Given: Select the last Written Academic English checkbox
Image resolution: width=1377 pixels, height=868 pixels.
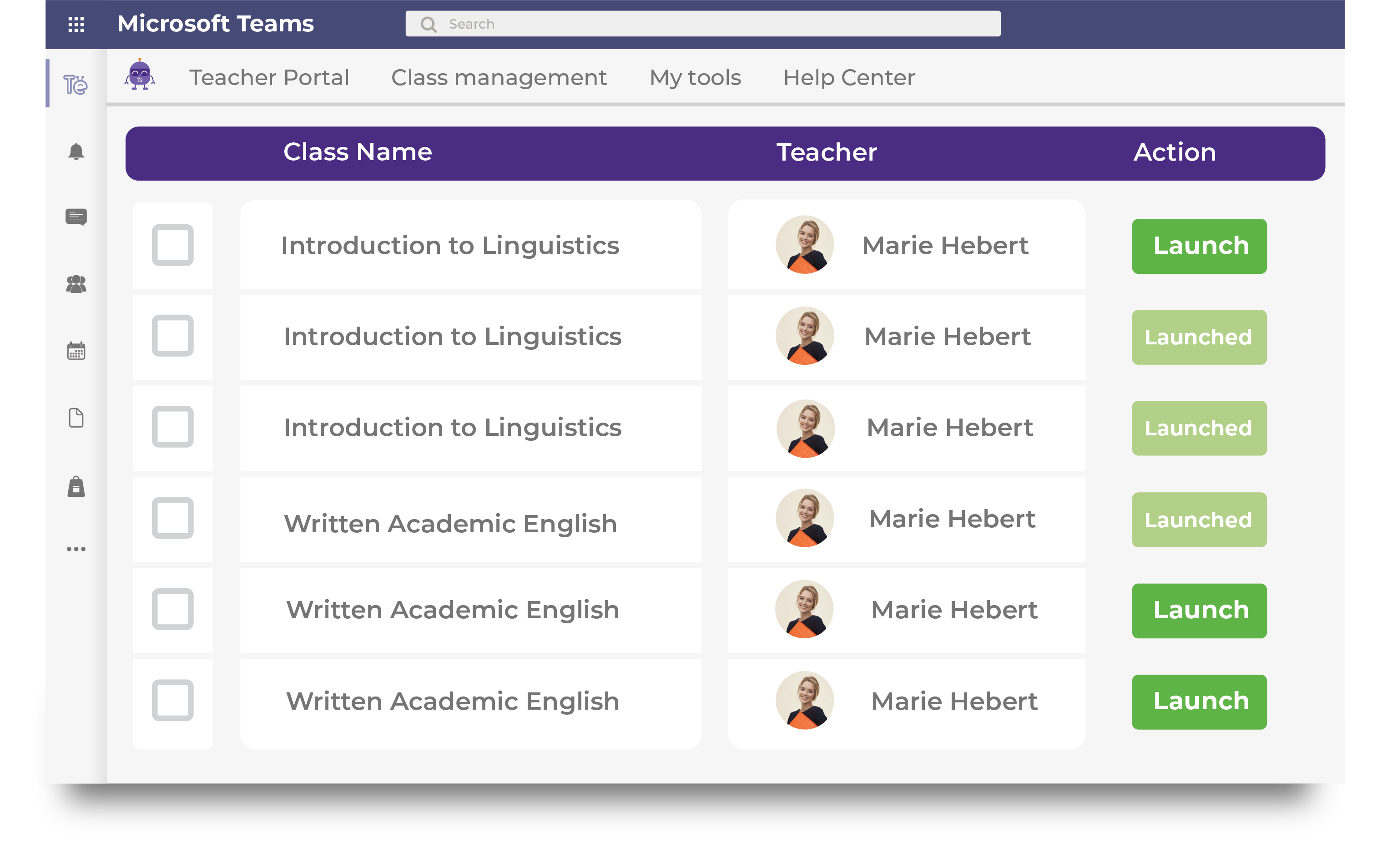Looking at the screenshot, I should click(172, 700).
